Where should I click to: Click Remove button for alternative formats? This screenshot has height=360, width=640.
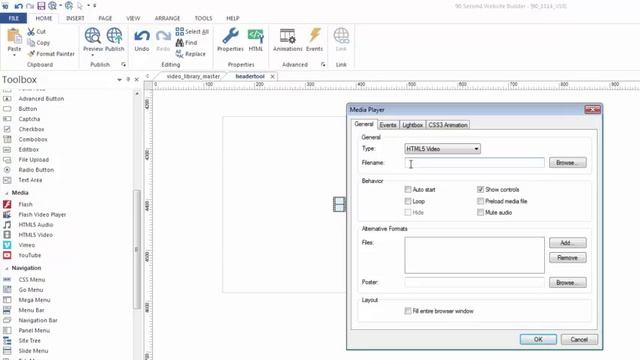(568, 258)
